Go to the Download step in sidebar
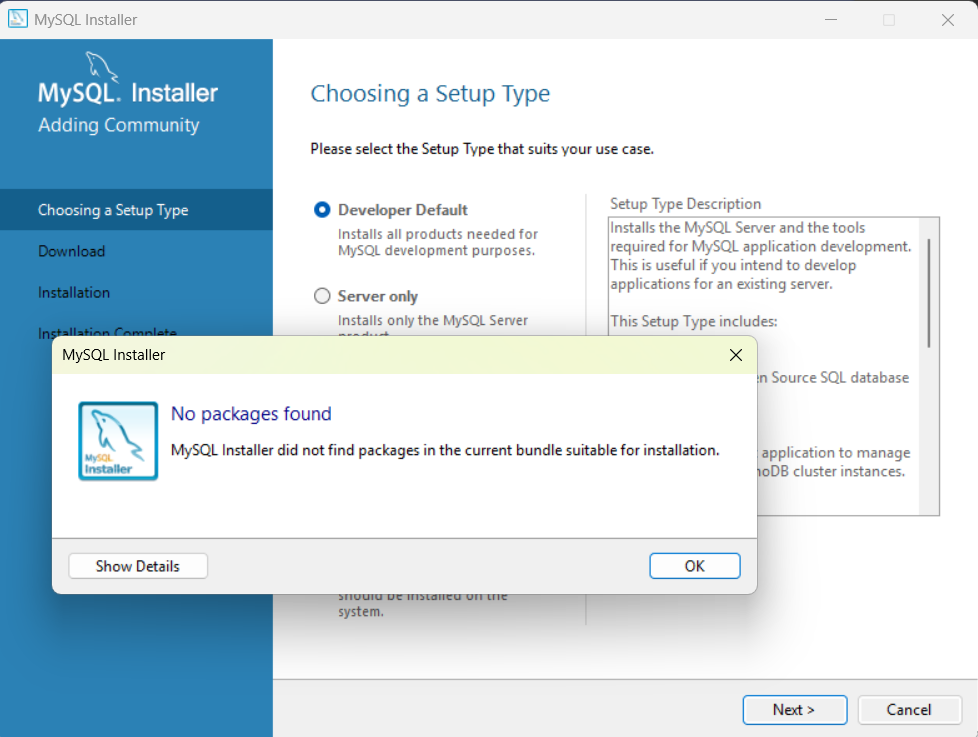This screenshot has width=978, height=737. (x=71, y=251)
